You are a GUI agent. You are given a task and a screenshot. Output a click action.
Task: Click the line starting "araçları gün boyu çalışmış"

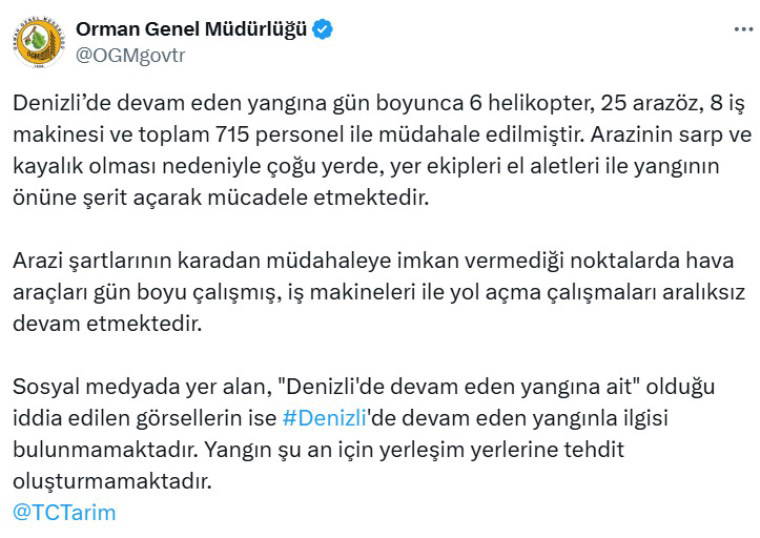tap(379, 293)
